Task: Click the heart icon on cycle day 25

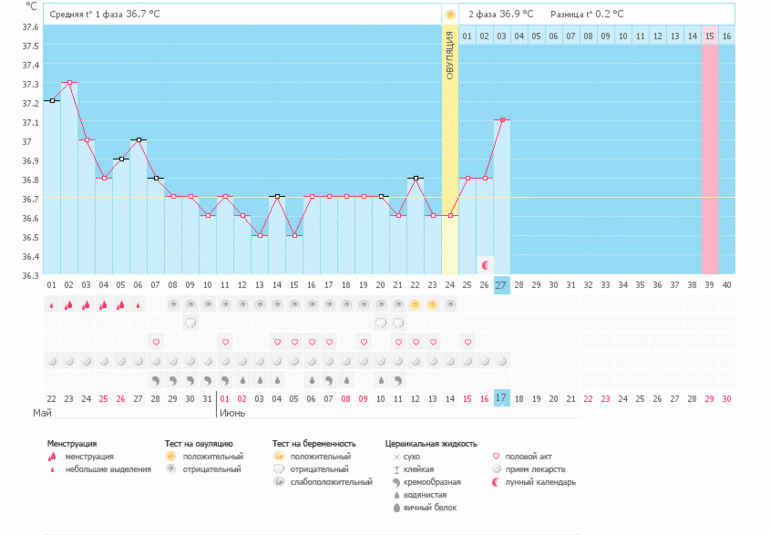Action: point(467,342)
